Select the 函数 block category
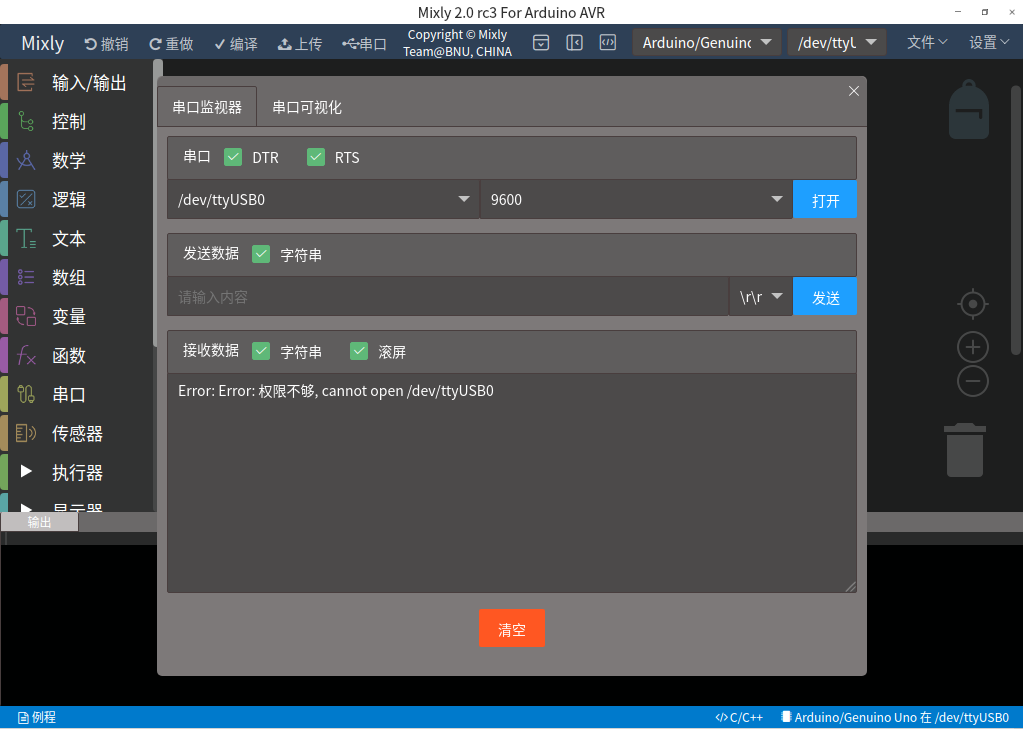This screenshot has height=729, width=1023. tap(77, 356)
